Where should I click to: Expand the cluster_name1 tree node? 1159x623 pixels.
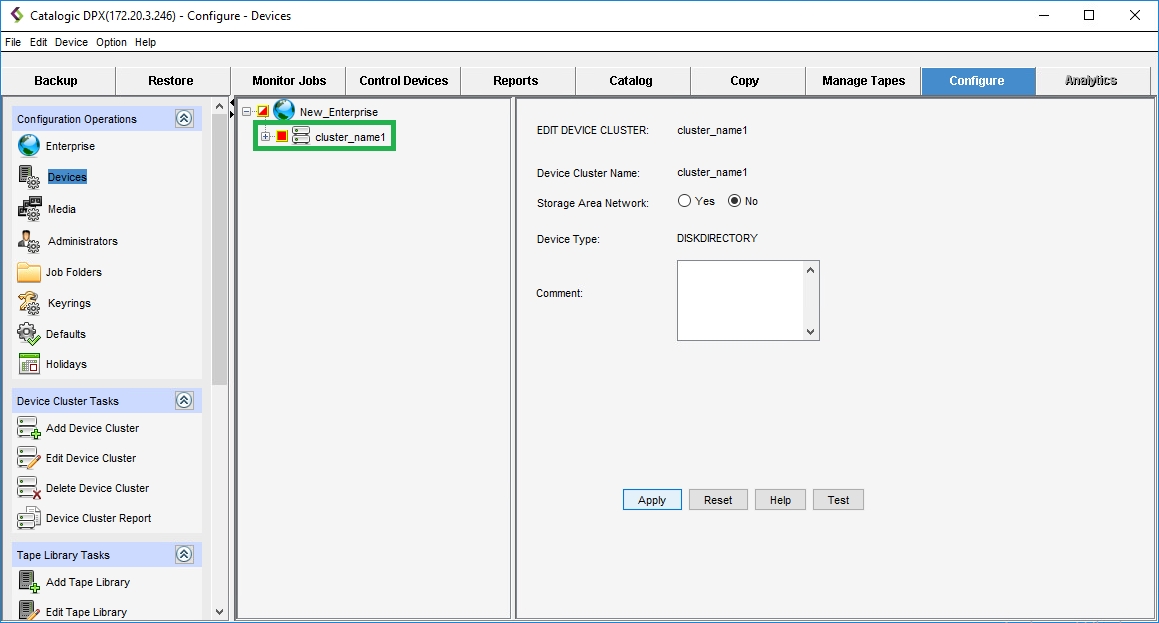266,137
